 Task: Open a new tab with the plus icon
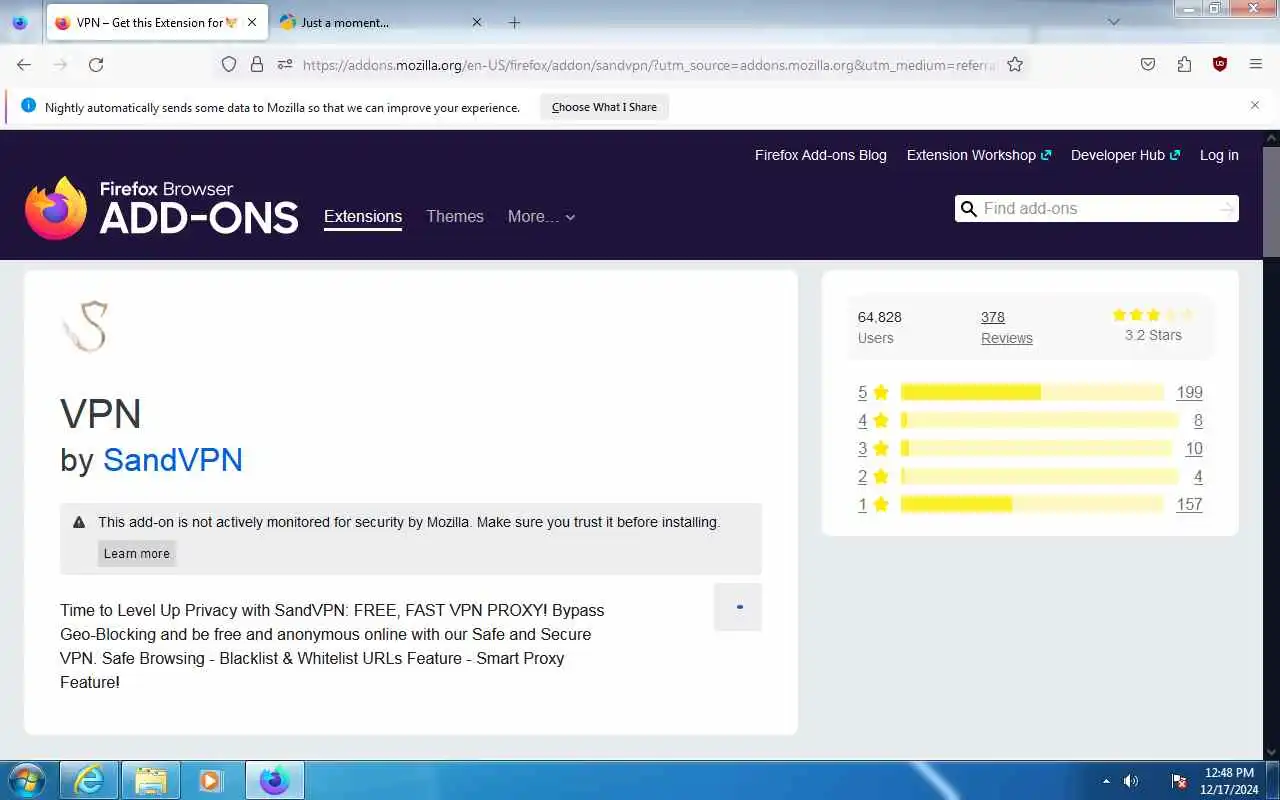514,22
